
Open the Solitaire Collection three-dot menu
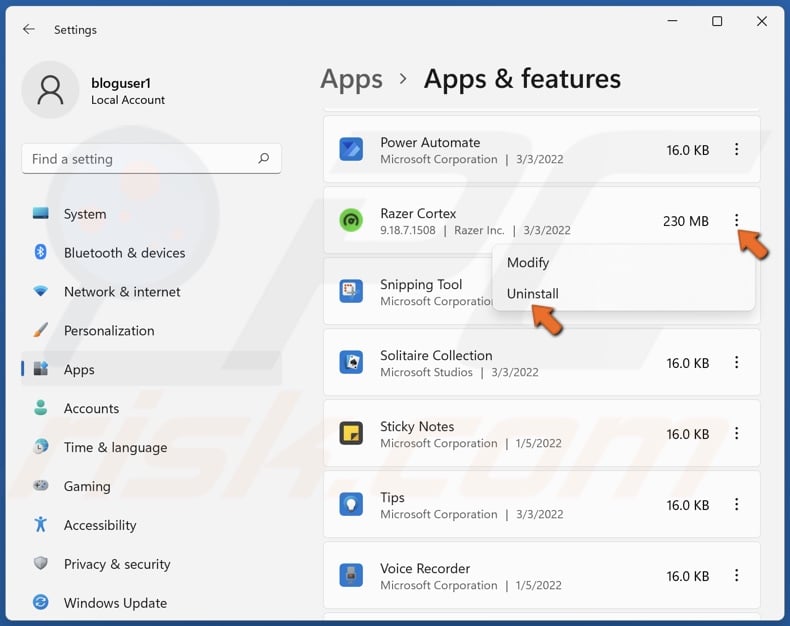click(737, 362)
